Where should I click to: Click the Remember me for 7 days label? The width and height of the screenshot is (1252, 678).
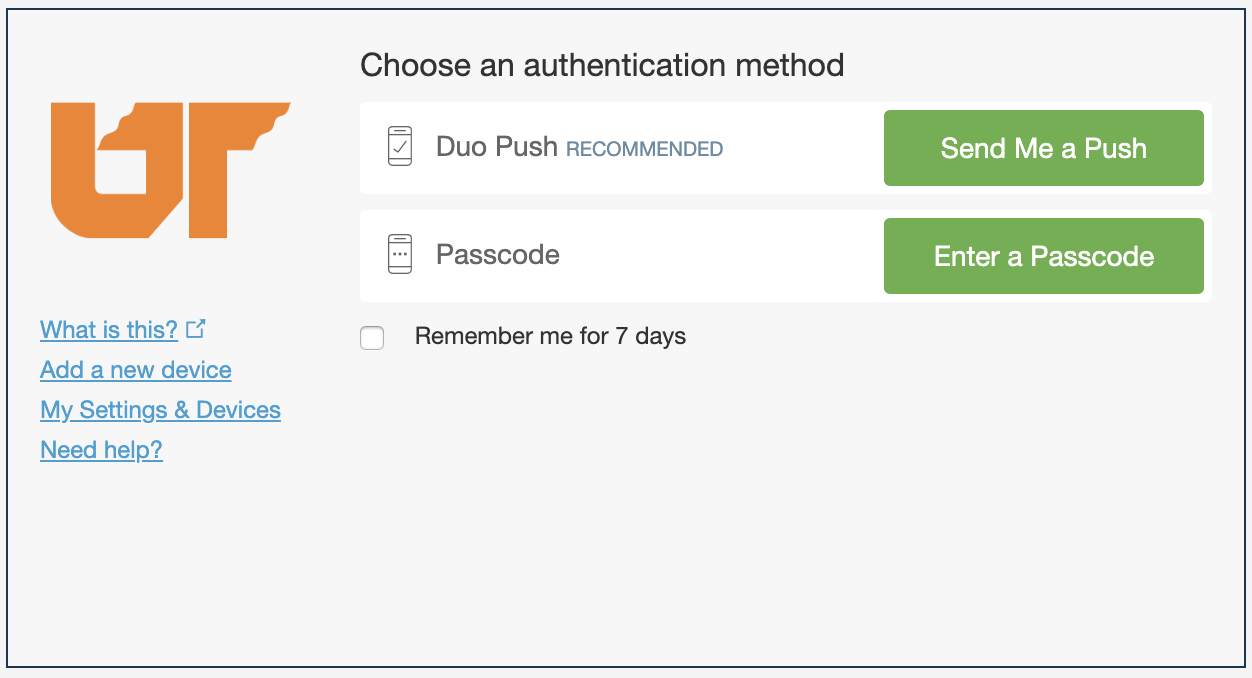click(549, 336)
